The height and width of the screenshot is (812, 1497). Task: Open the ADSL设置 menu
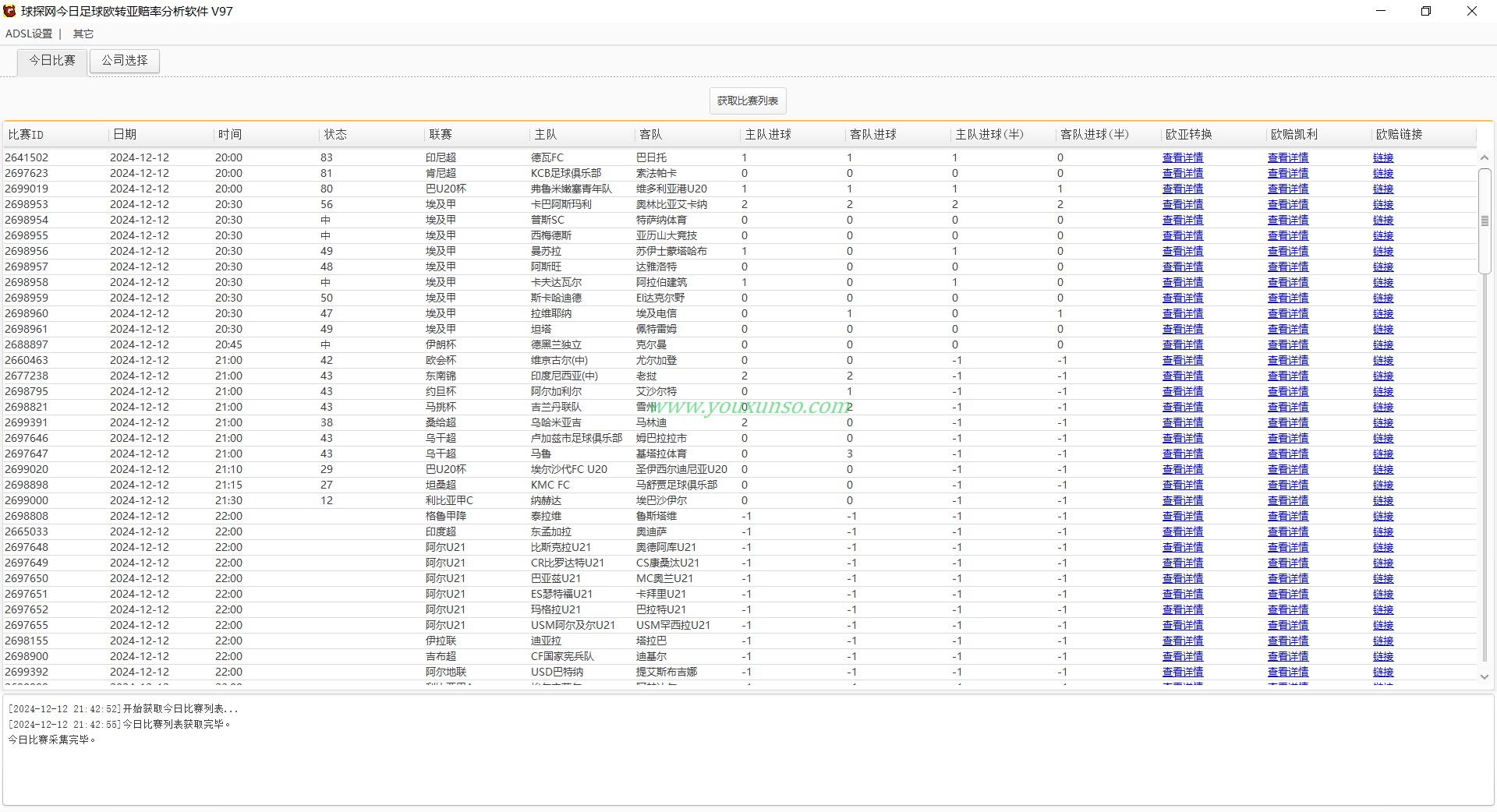tap(29, 34)
